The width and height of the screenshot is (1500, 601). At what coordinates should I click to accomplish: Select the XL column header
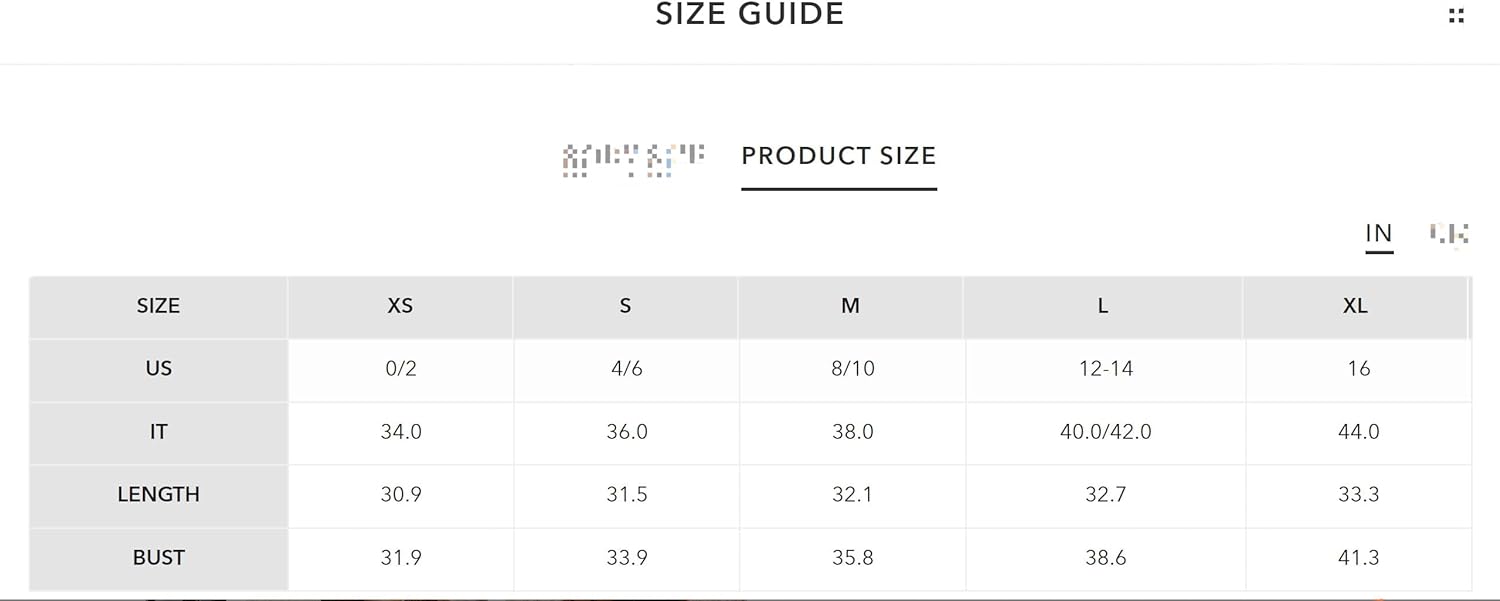coord(1356,307)
